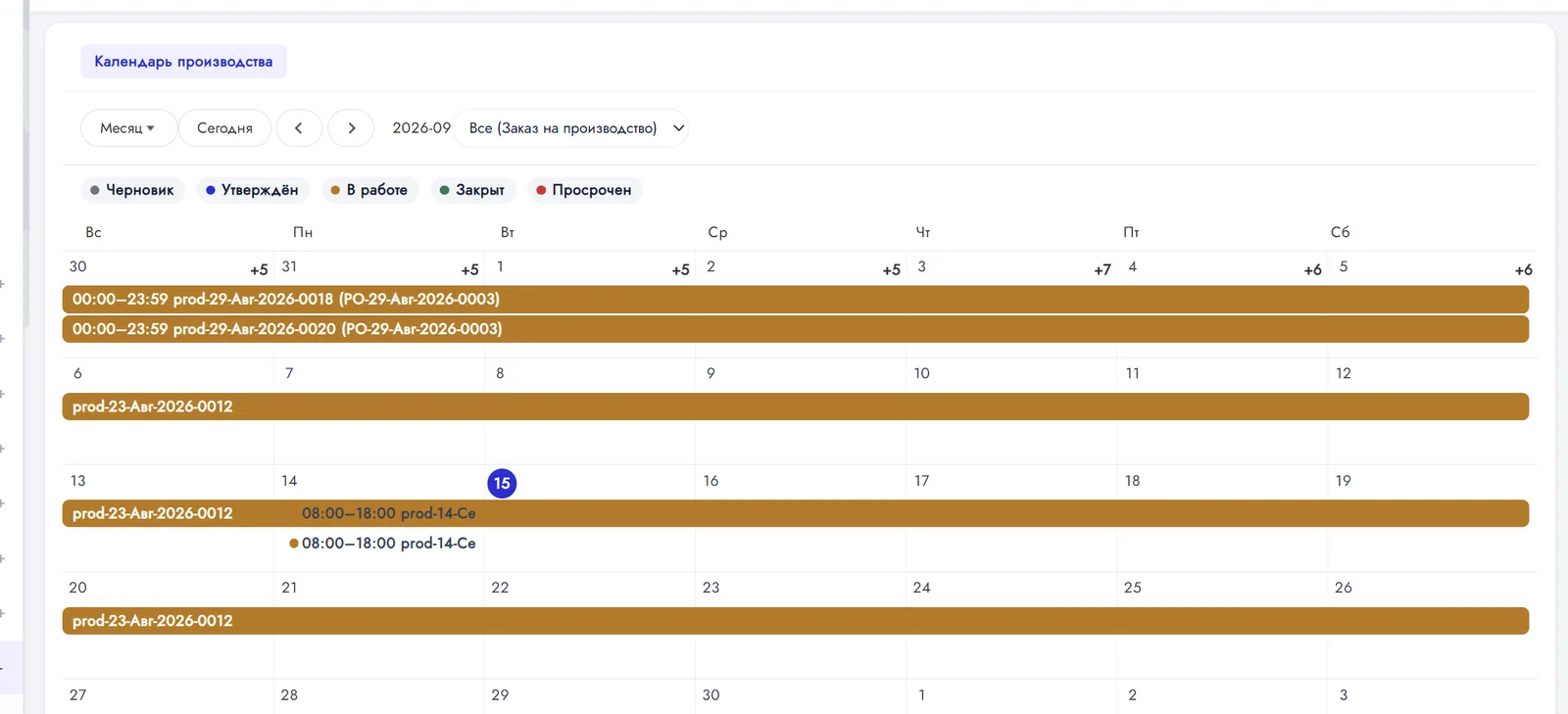
Task: Open the Календарь производства tab
Action: pos(183,62)
